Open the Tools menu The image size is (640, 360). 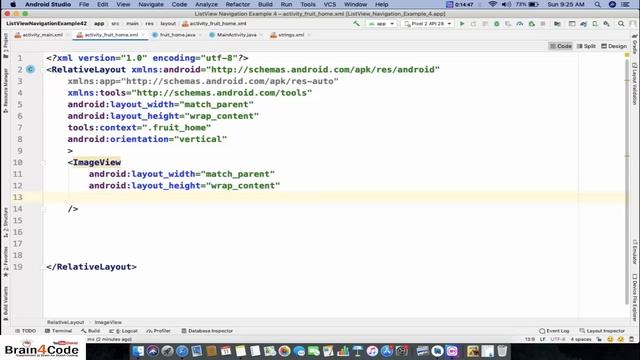click(308, 4)
